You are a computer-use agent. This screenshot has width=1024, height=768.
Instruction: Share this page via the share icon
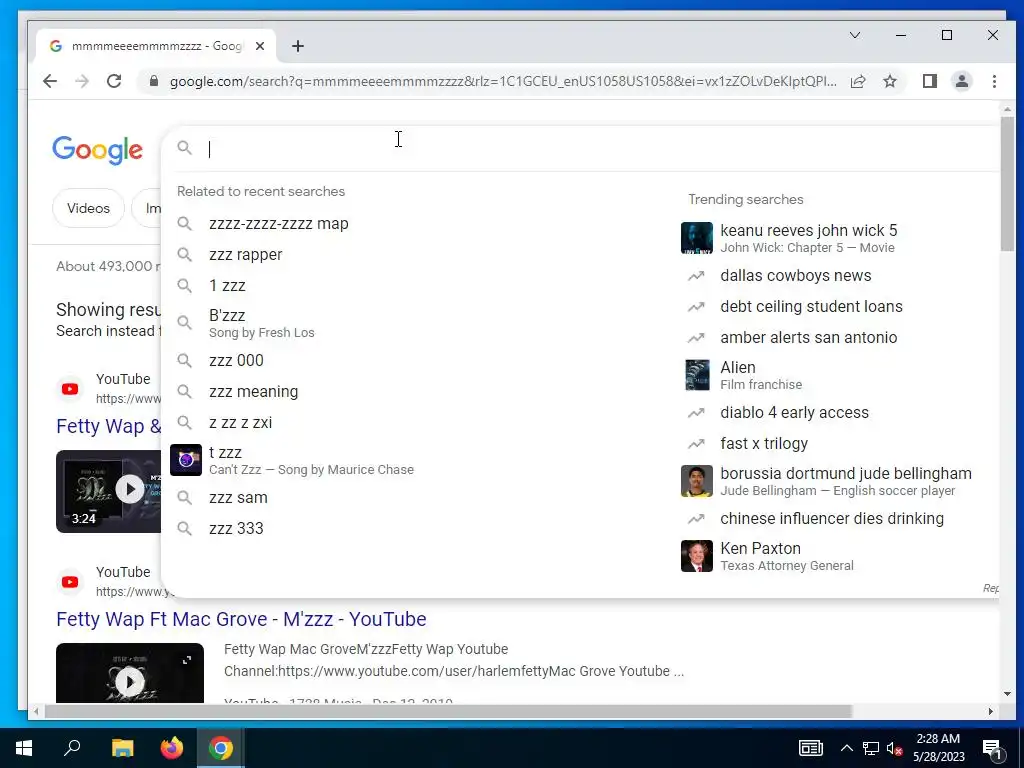(x=858, y=81)
